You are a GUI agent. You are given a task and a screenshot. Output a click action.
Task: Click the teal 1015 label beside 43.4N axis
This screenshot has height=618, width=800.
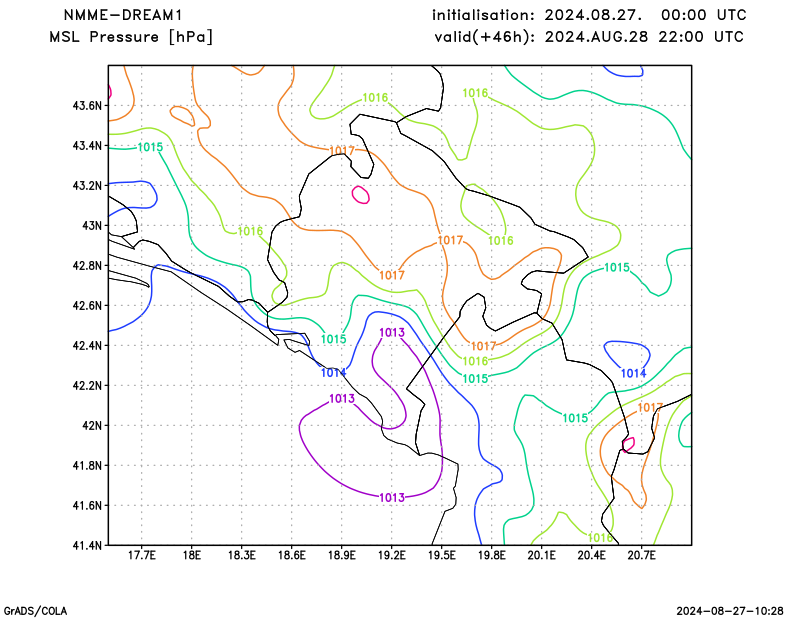pos(150,147)
